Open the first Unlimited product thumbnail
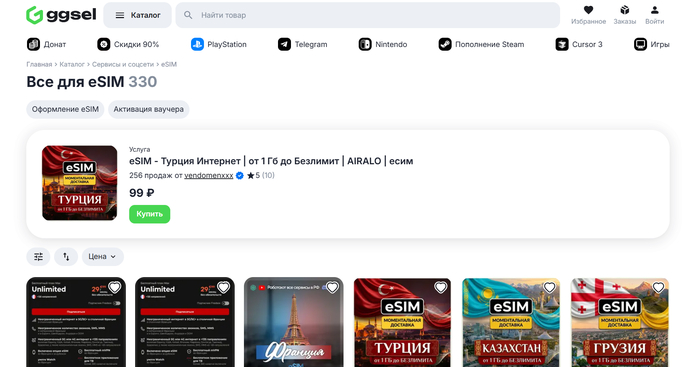This screenshot has height=367, width=700. coord(76,322)
